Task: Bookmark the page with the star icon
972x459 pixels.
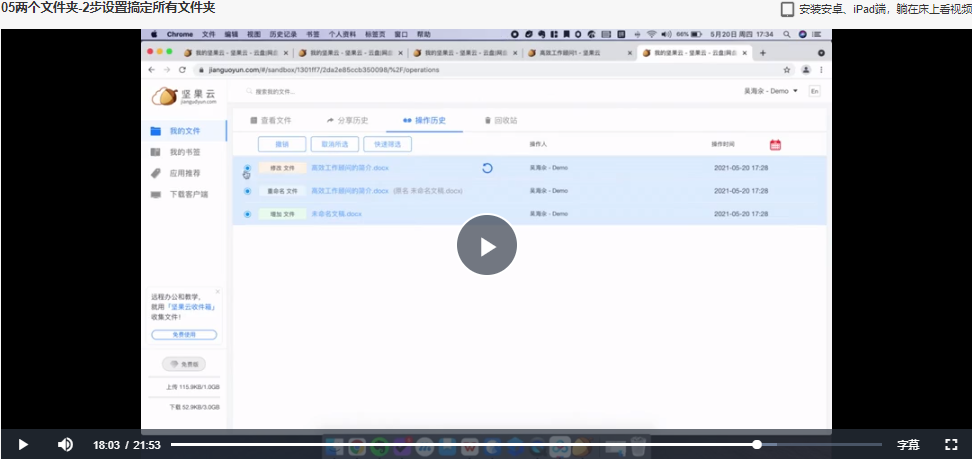Action: (787, 70)
